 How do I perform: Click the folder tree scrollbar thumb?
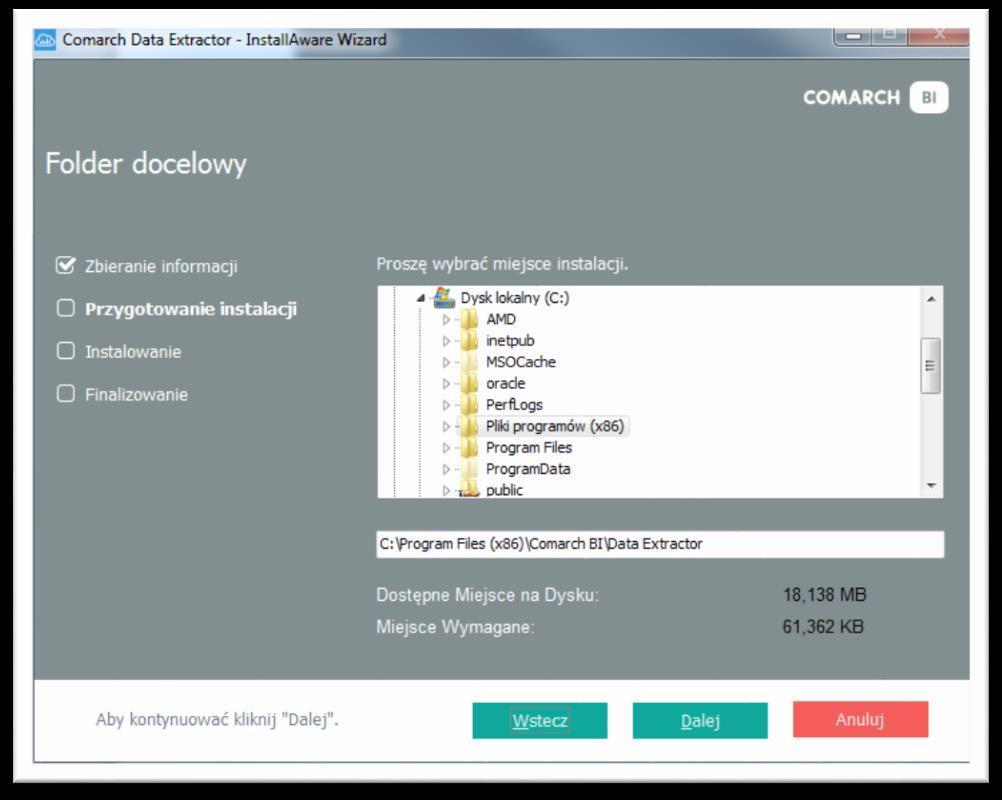(930, 365)
